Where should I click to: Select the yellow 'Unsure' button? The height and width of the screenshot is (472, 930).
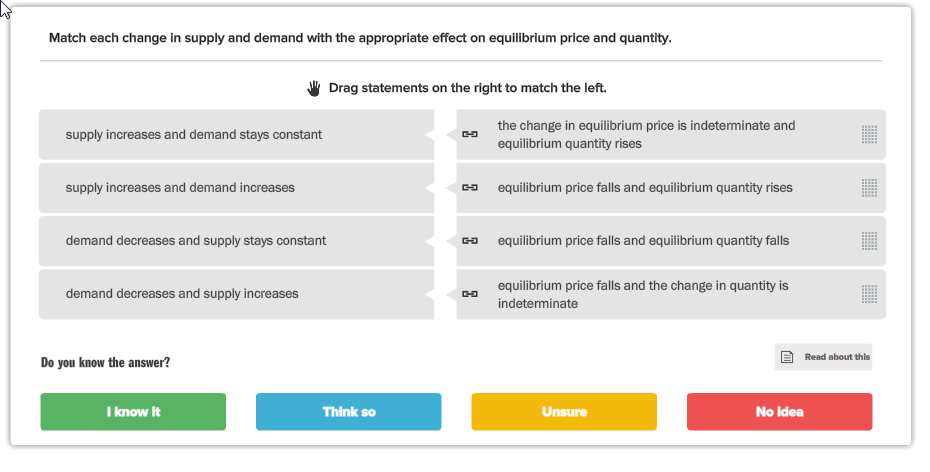click(x=564, y=412)
